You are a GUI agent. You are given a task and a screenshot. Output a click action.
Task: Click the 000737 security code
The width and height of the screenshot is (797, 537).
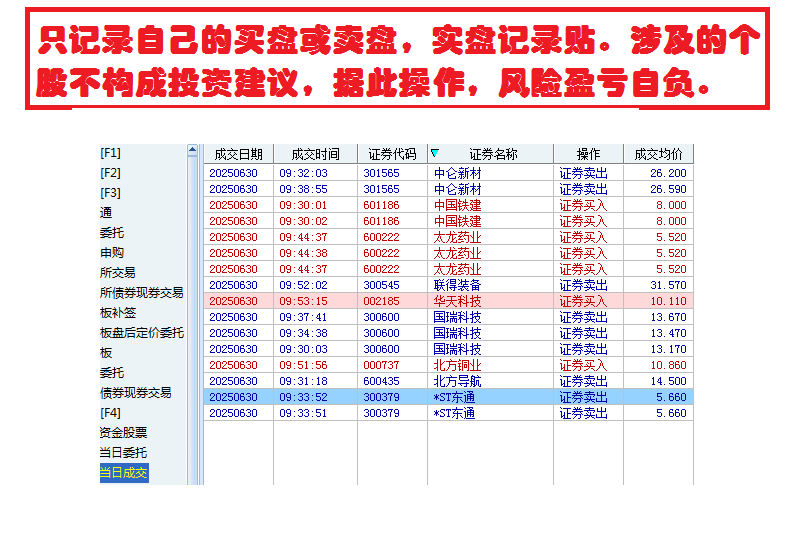(381, 365)
